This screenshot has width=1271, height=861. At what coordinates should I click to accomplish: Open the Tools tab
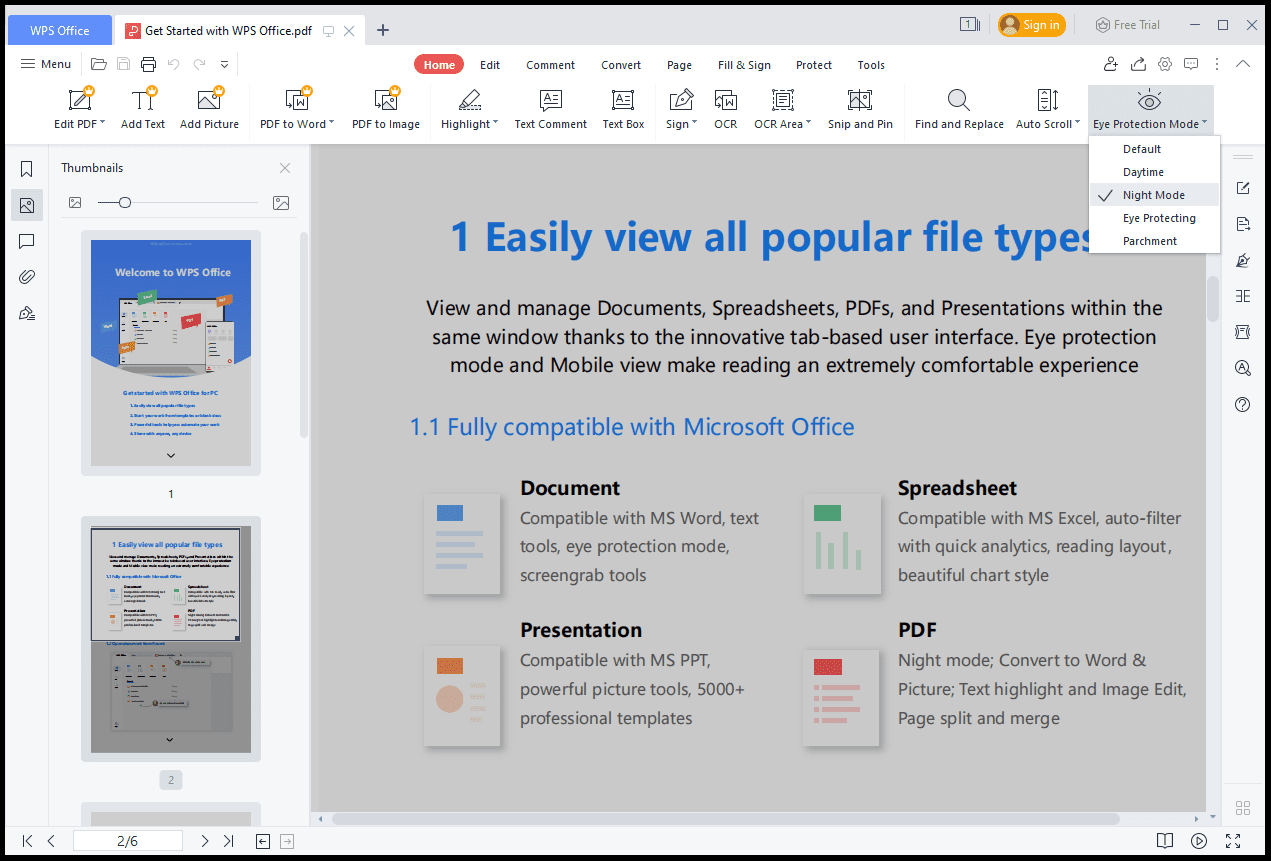click(x=871, y=65)
